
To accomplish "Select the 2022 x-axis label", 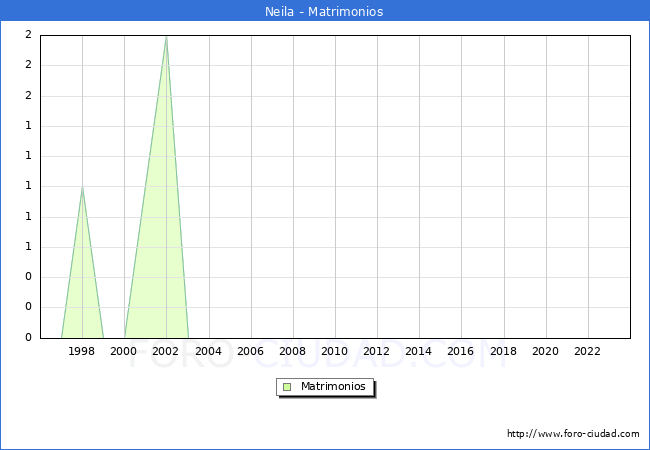I will click(587, 351).
